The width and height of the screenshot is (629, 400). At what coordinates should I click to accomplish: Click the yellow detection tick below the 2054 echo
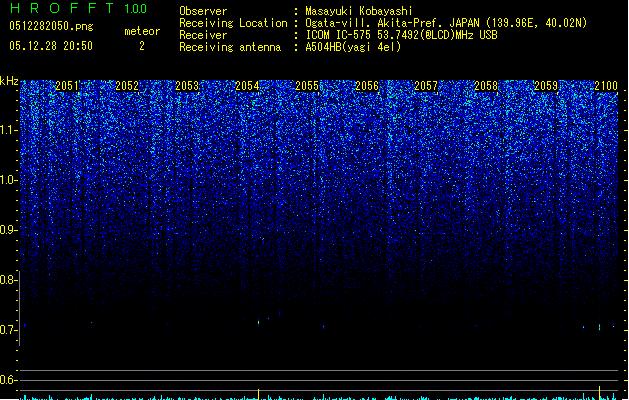pyautogui.click(x=258, y=394)
